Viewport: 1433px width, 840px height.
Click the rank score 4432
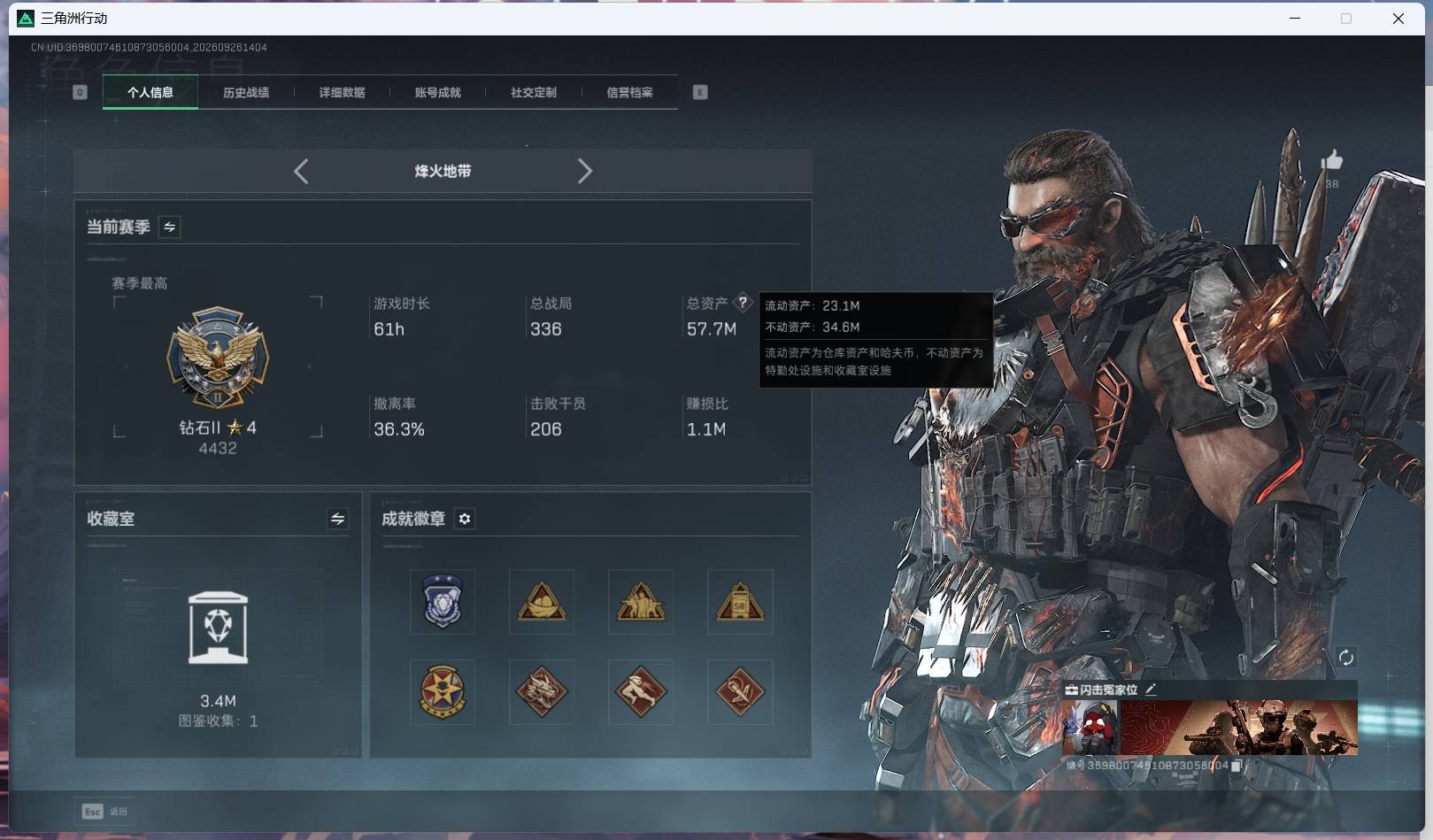(x=218, y=449)
